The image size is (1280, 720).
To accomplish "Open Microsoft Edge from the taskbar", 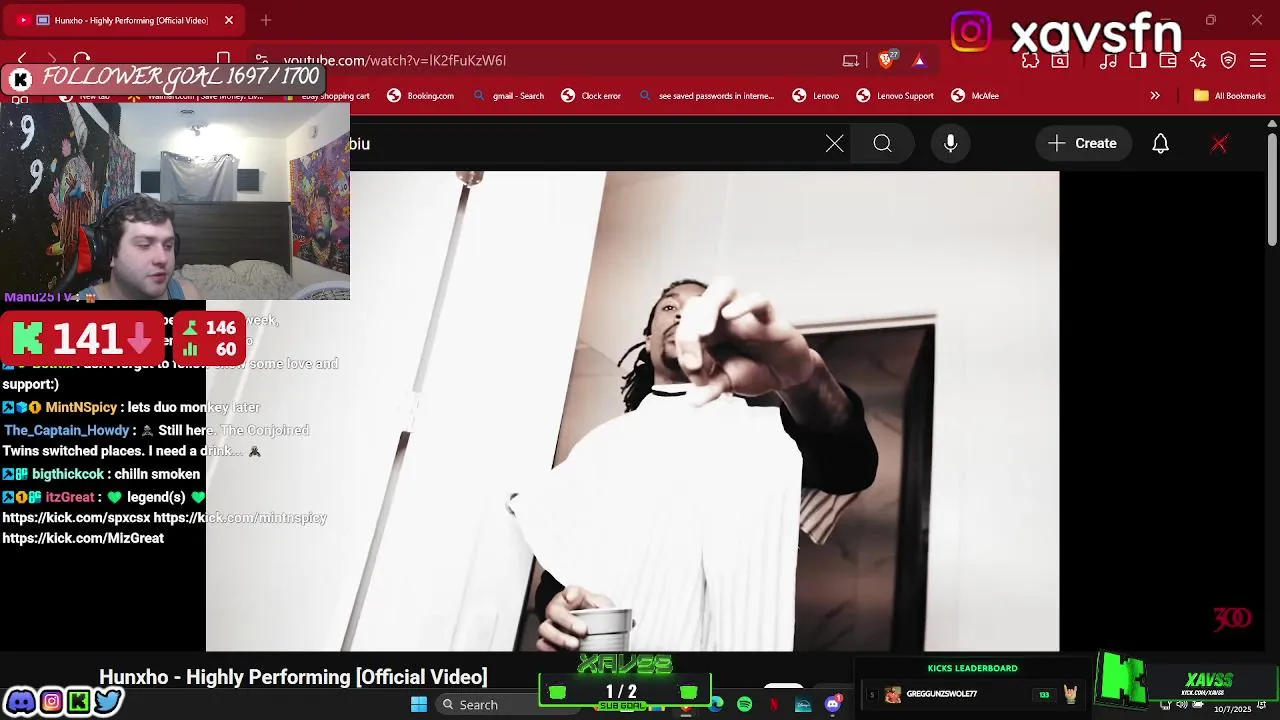I will 716,705.
